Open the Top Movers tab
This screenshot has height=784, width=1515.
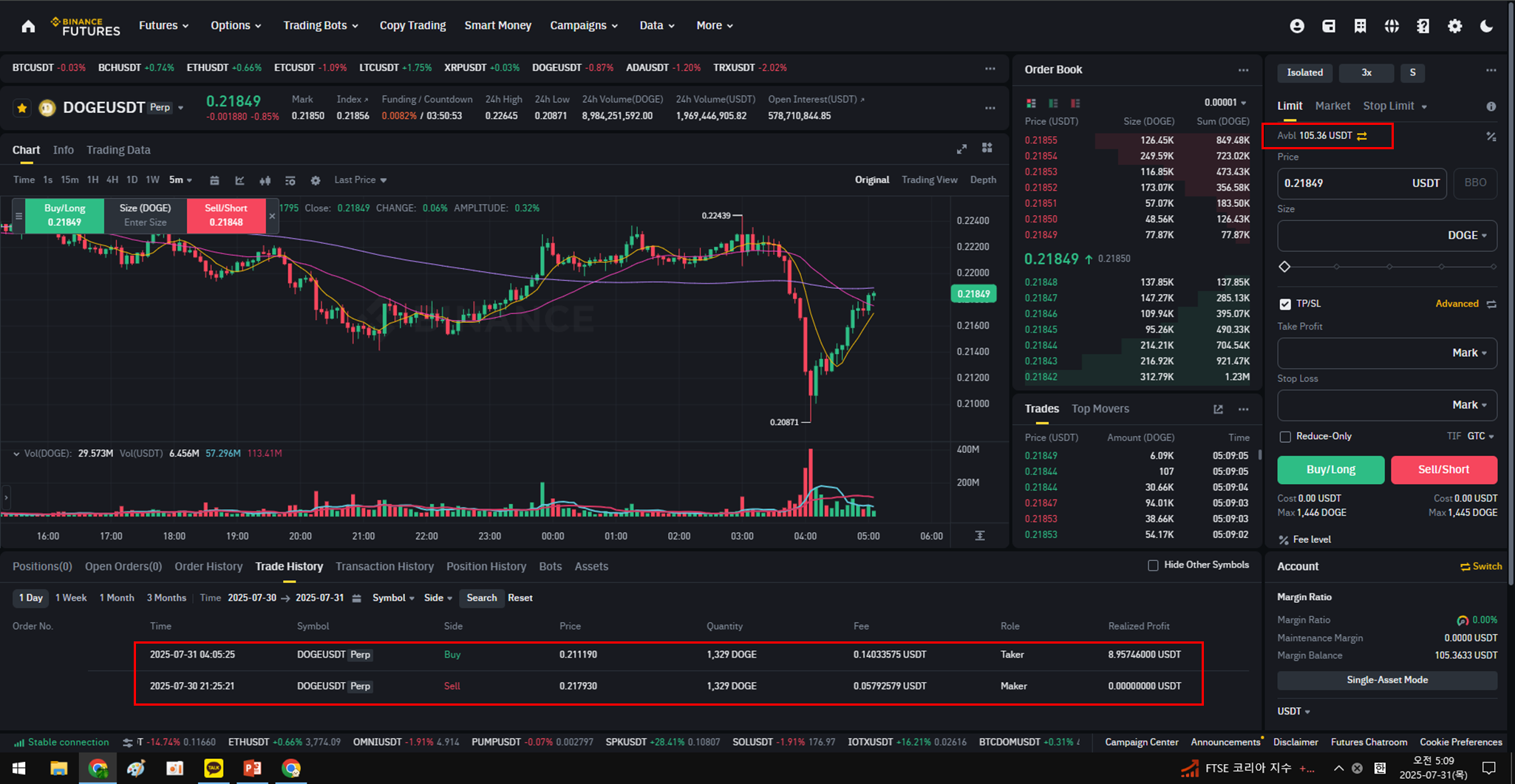pyautogui.click(x=1100, y=409)
